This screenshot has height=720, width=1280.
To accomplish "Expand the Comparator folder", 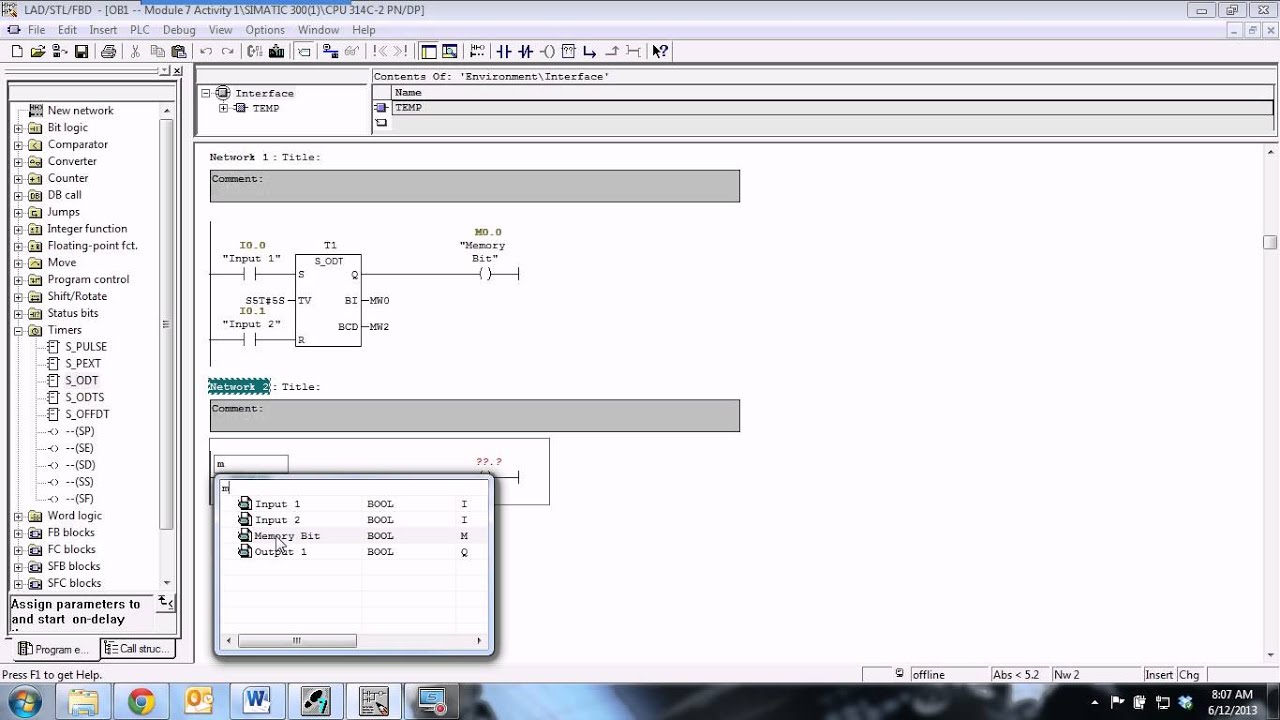I will (18, 145).
